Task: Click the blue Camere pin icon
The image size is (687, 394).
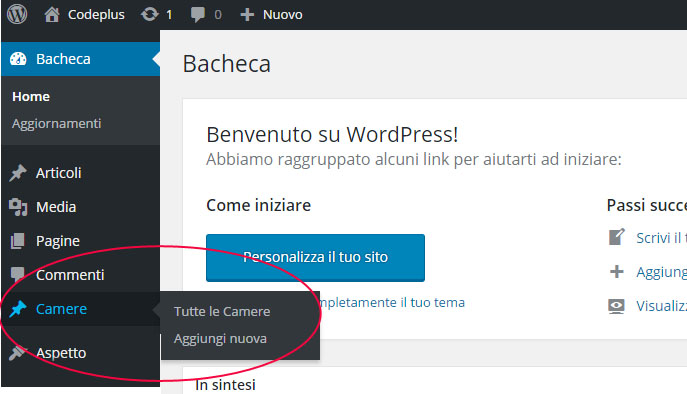Action: (18, 309)
